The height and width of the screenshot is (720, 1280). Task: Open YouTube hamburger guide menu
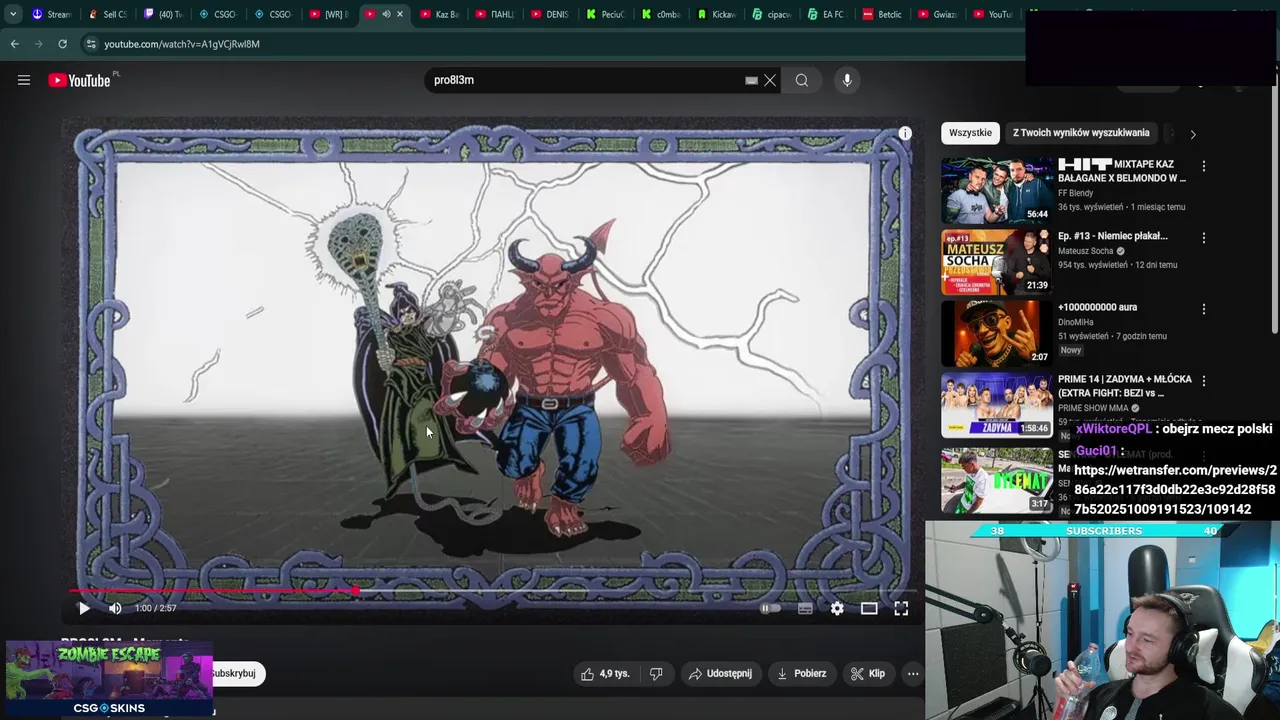point(24,80)
